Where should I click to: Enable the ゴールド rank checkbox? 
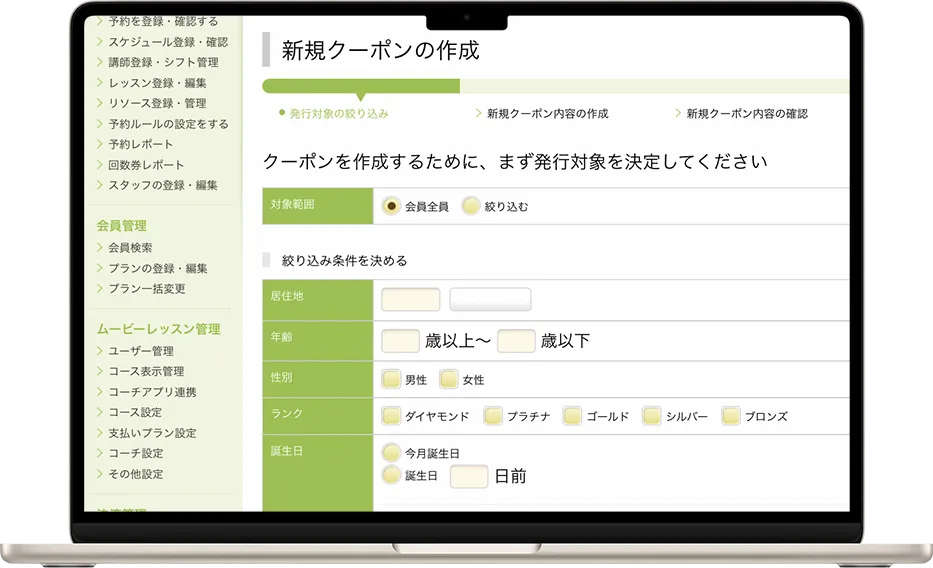point(572,416)
